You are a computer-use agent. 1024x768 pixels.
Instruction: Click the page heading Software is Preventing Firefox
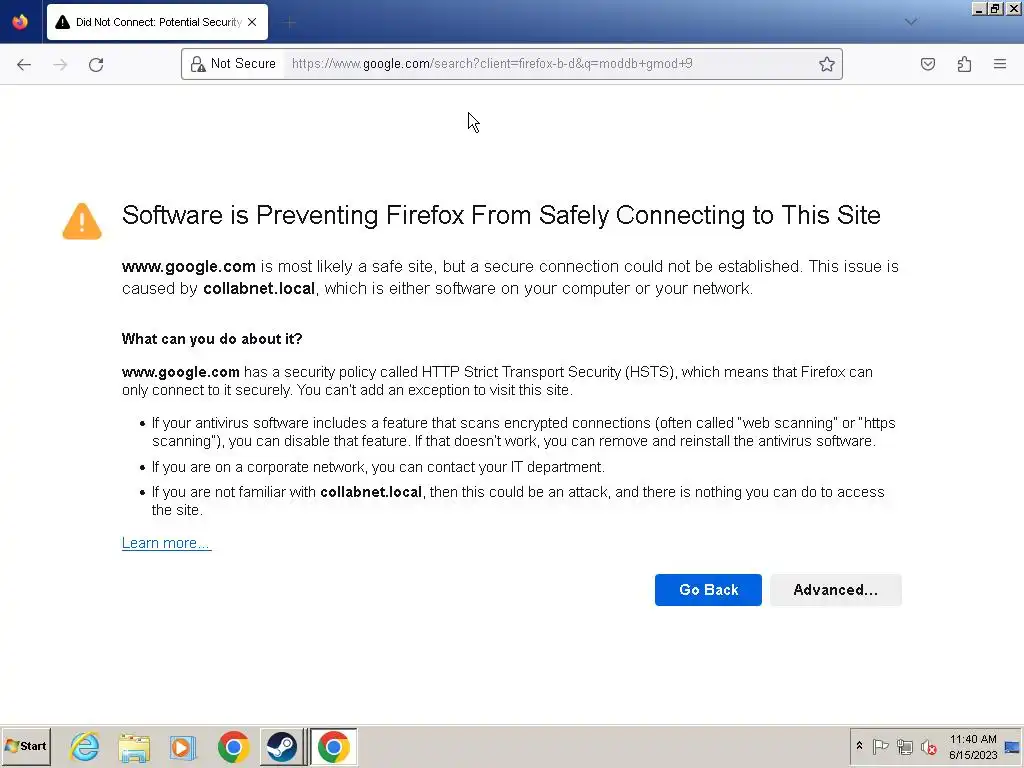[x=501, y=215]
